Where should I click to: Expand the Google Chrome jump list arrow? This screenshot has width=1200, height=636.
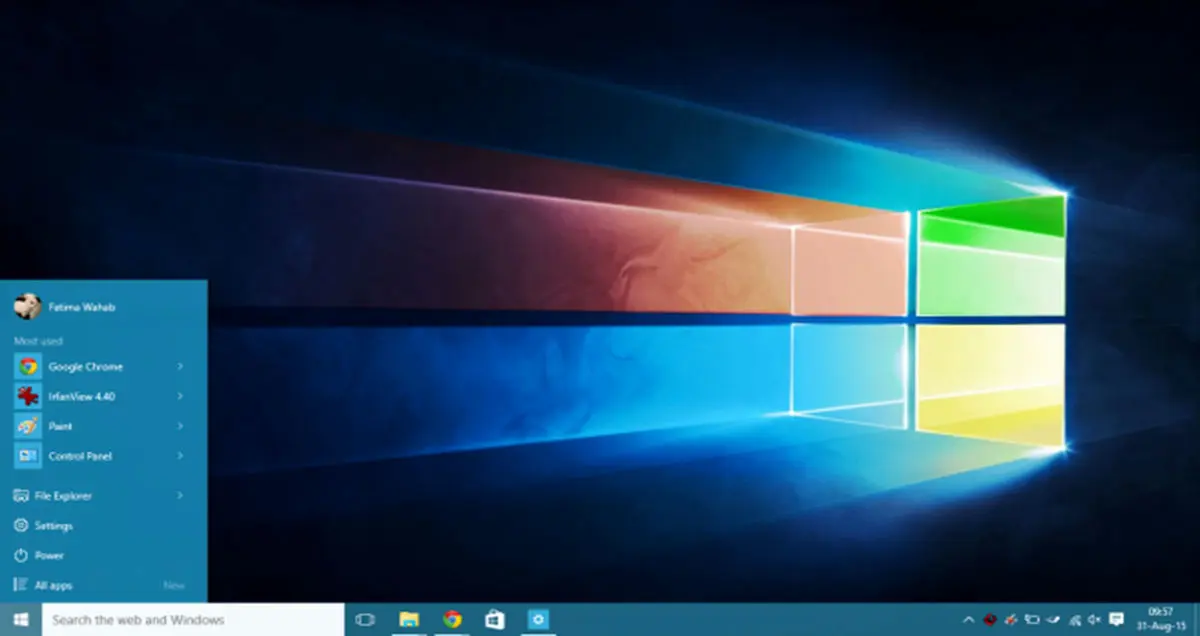tap(180, 367)
